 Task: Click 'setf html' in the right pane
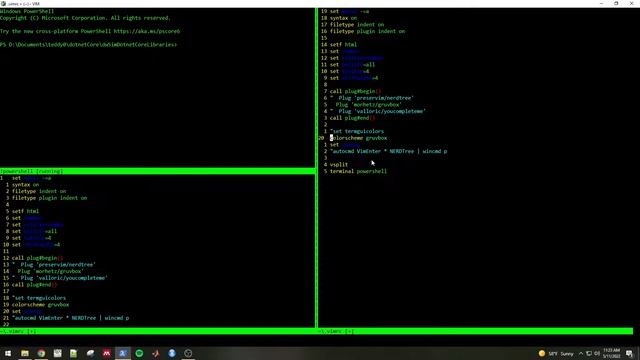tap(343, 44)
